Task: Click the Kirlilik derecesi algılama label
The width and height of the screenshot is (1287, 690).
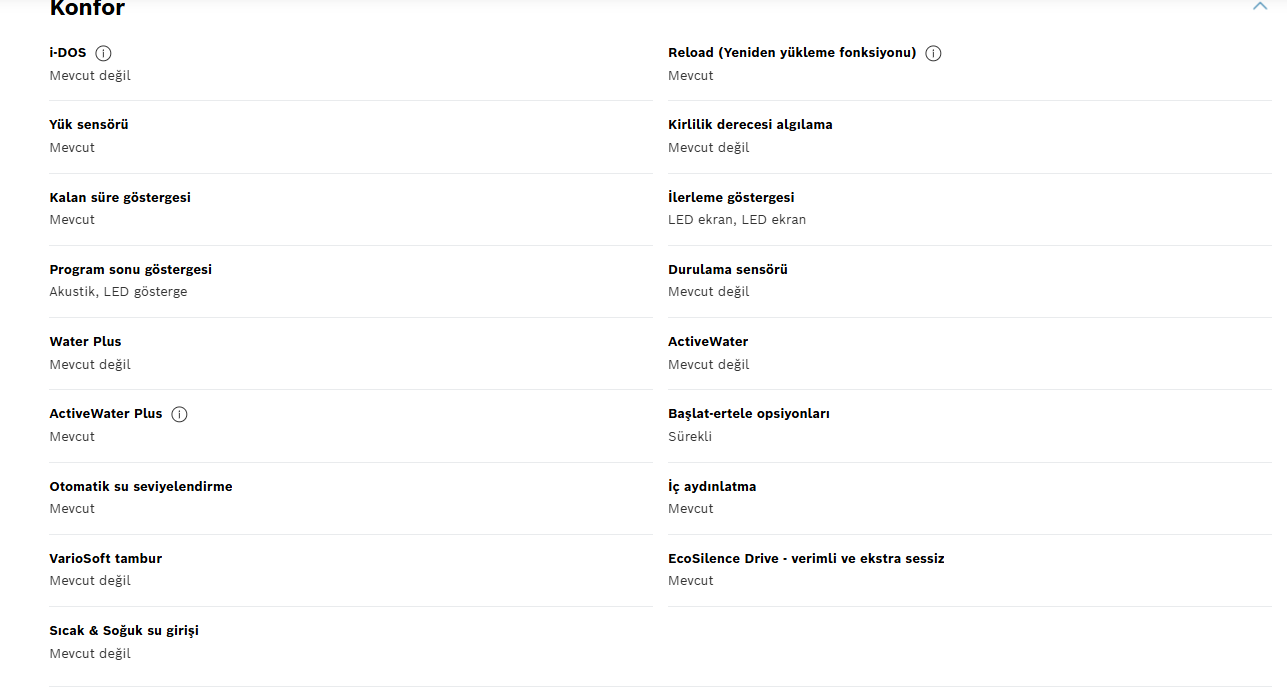Action: 750,125
